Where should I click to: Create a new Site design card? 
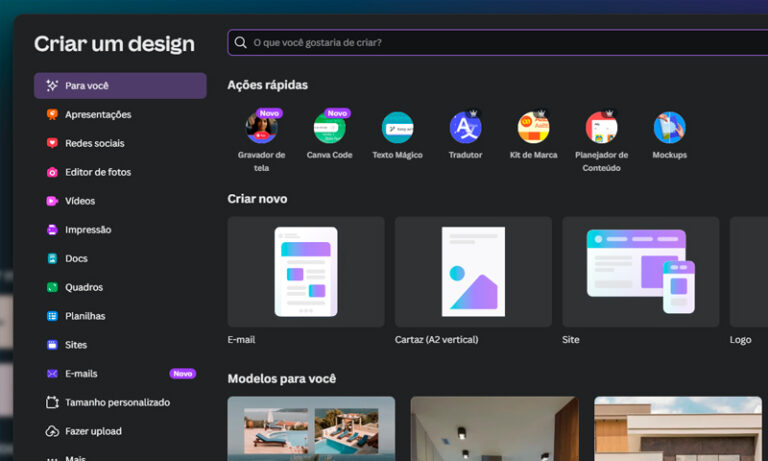(x=641, y=272)
